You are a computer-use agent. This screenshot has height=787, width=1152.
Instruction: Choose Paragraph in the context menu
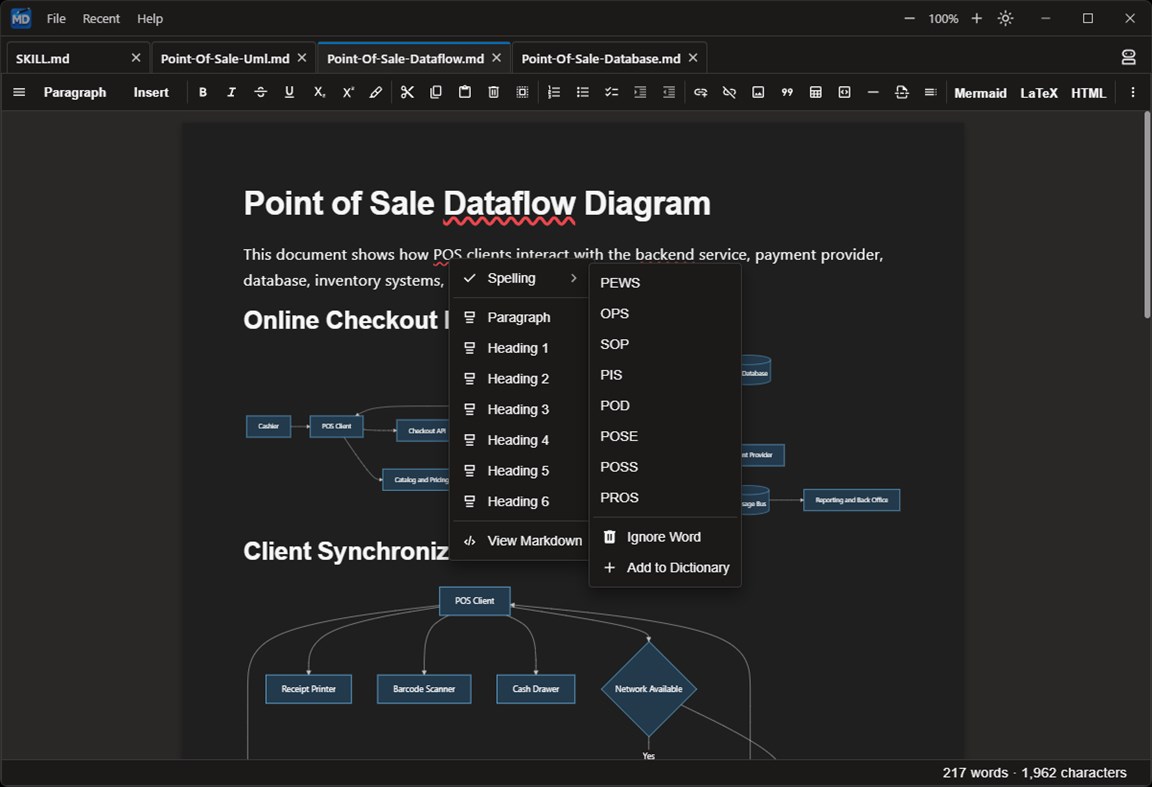coord(519,317)
